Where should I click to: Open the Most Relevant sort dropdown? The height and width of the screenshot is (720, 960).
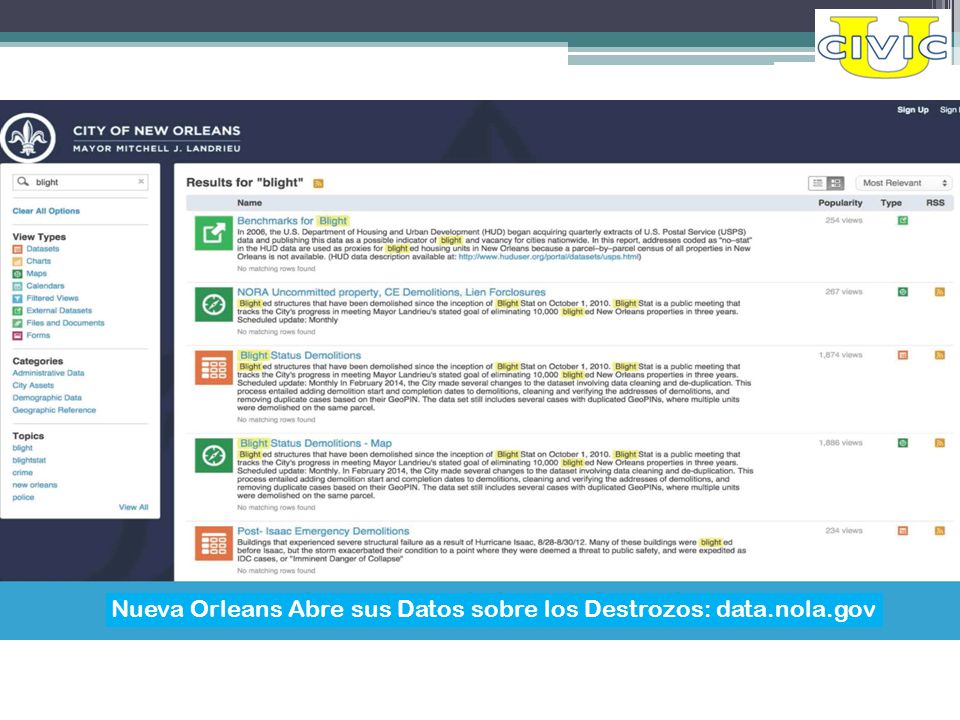[904, 183]
